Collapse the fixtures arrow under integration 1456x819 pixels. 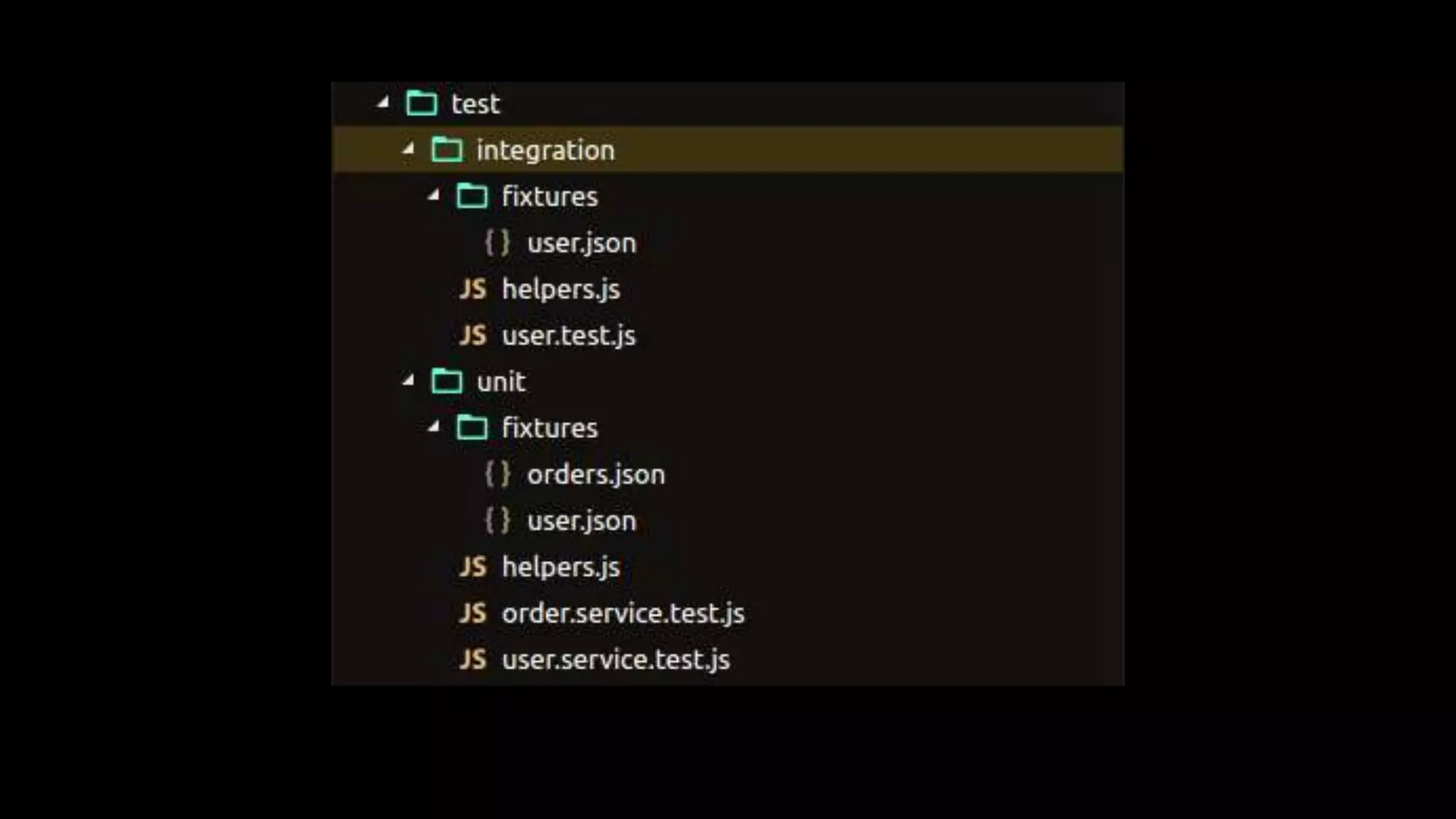(x=434, y=196)
